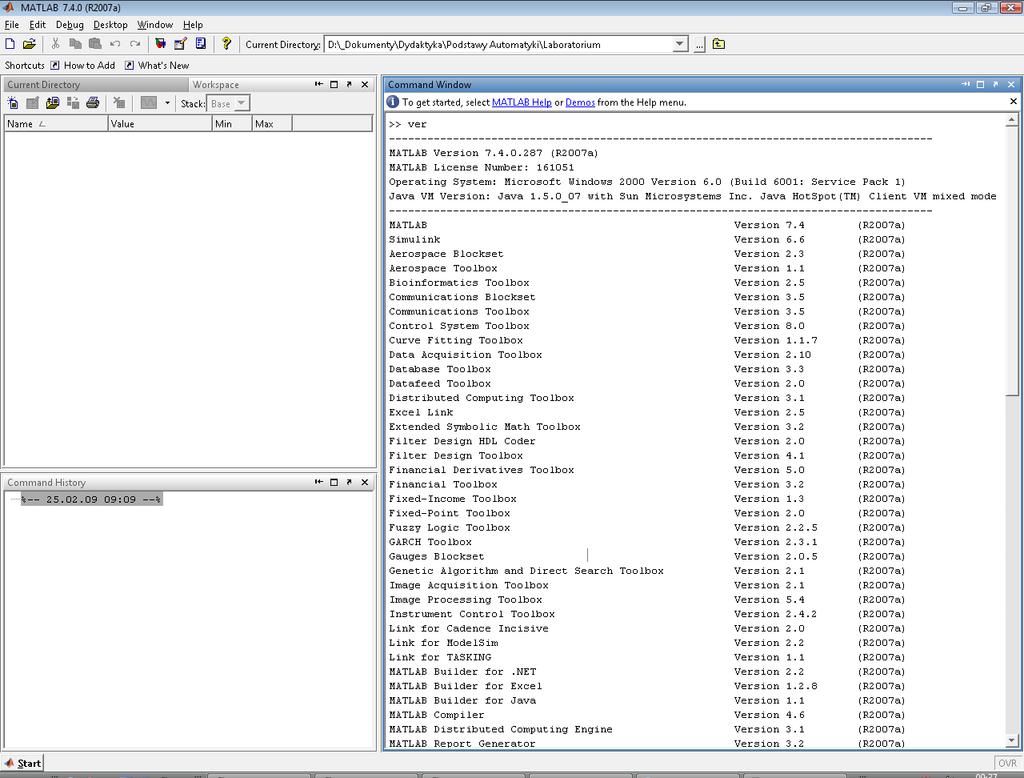Create a new M-file with the toolbar icon
Screen dimensions: 1024x778
coord(10,44)
